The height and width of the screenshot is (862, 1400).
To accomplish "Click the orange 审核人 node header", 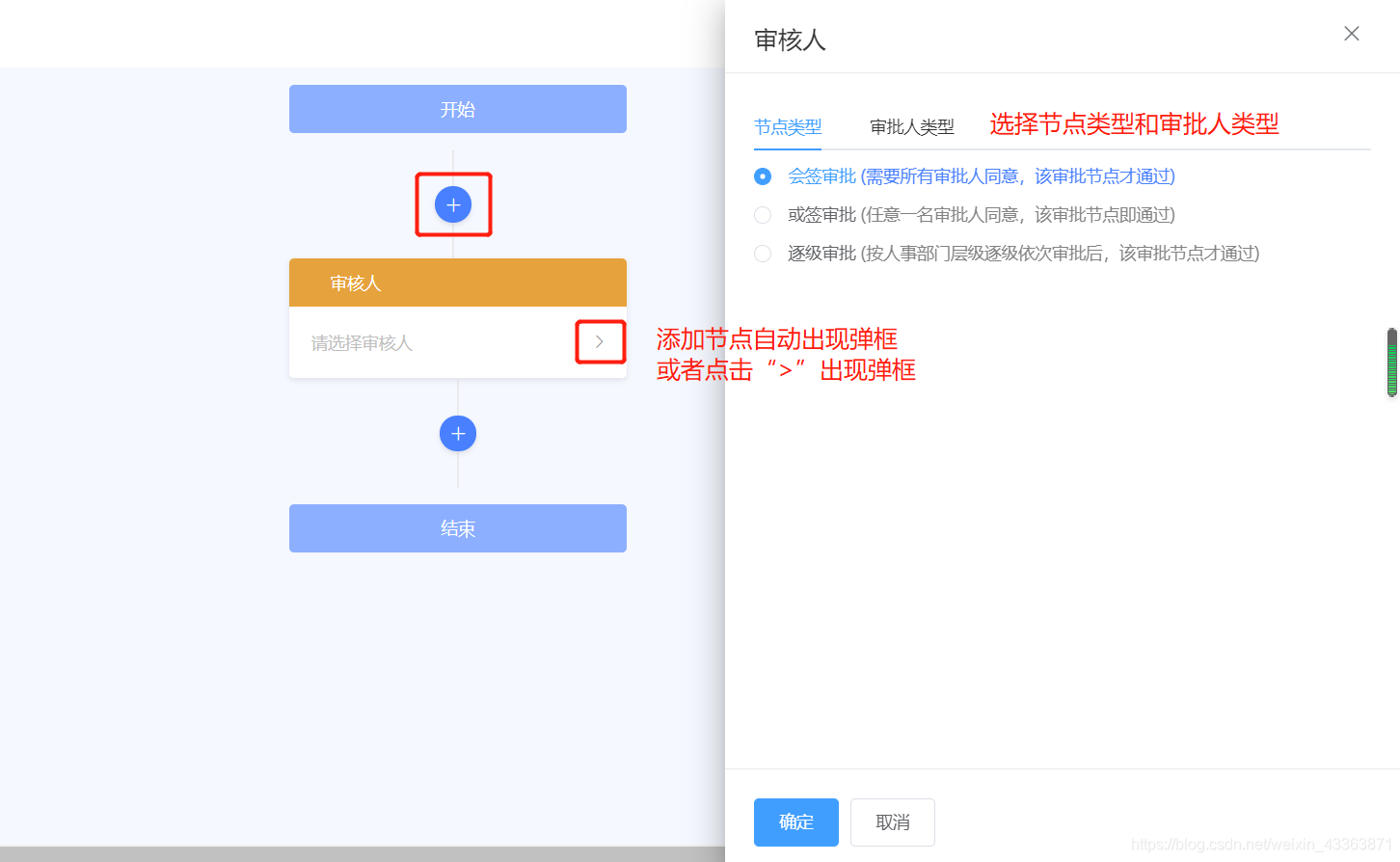I will (457, 282).
